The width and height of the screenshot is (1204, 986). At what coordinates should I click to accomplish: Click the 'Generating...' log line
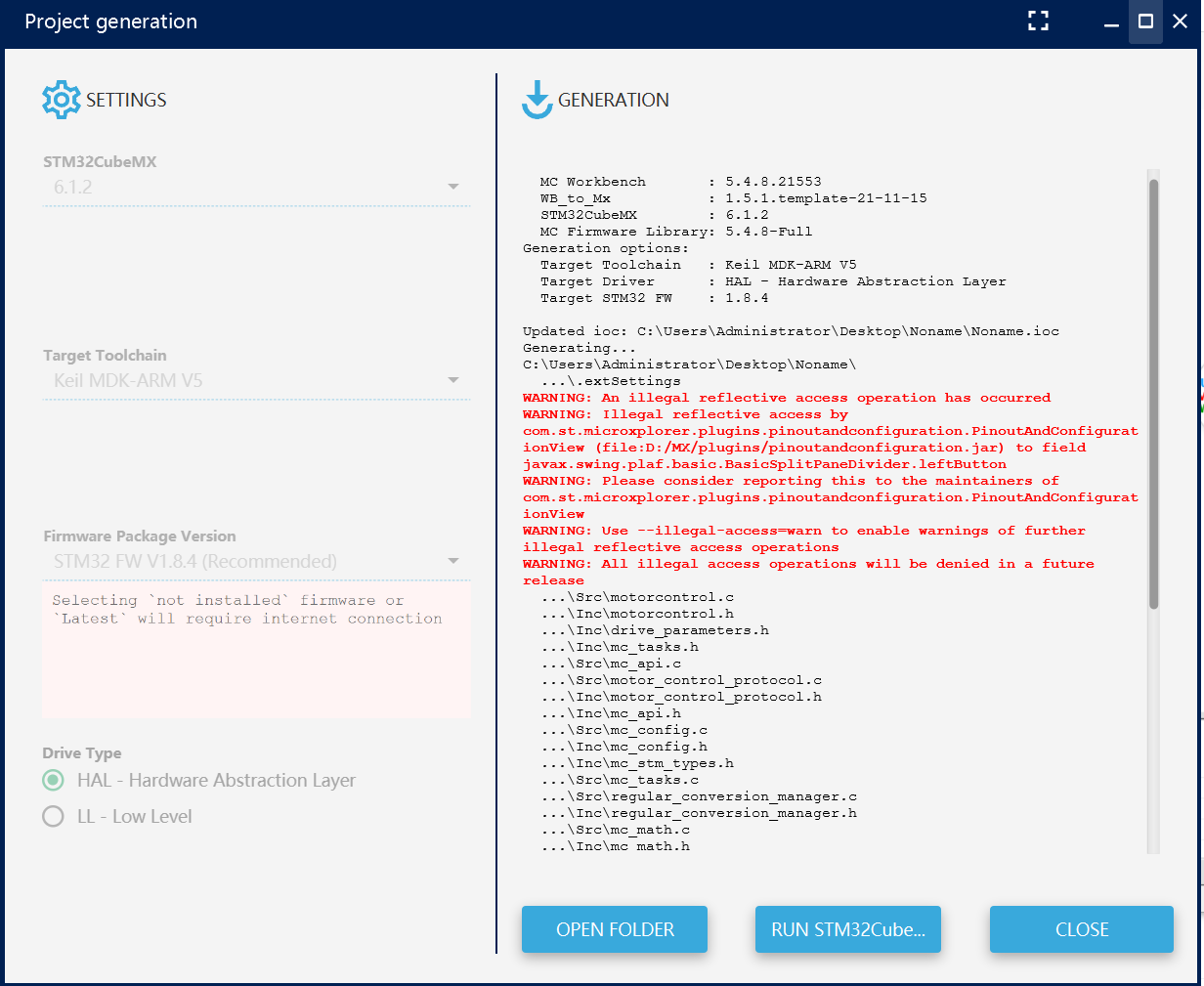coord(580,348)
